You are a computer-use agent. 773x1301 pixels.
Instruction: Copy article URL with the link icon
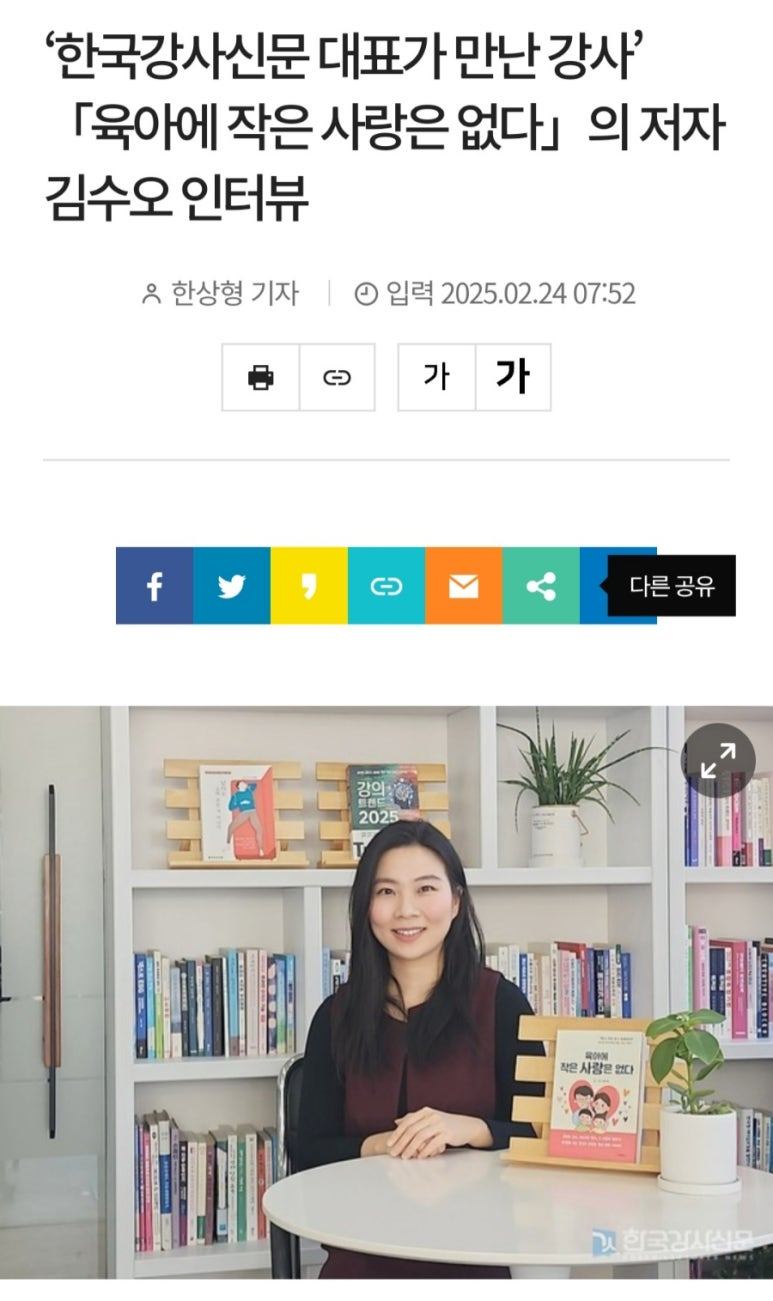point(337,377)
